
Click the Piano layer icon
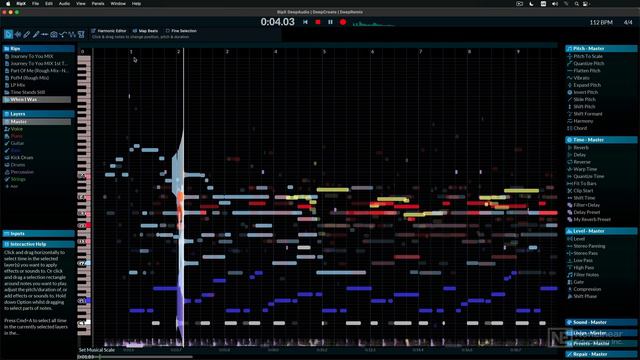(x=7, y=136)
